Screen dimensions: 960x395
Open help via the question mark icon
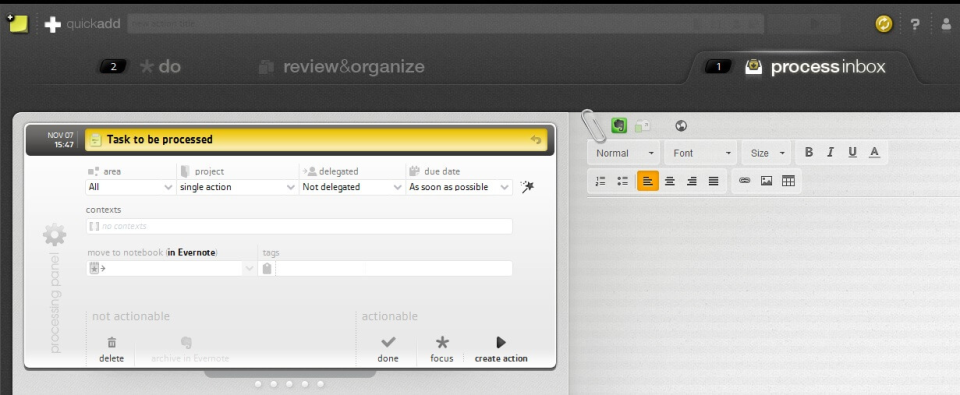click(x=915, y=24)
